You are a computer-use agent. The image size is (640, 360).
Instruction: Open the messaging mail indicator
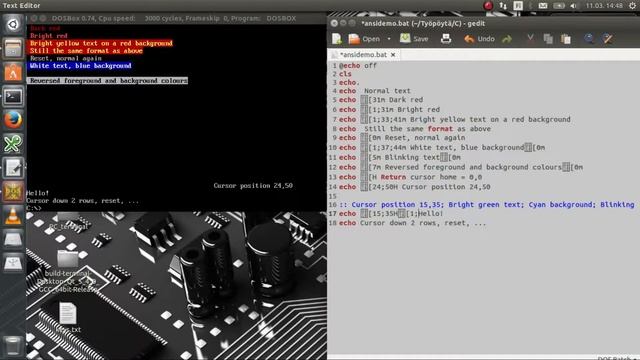pyautogui.click(x=542, y=6)
